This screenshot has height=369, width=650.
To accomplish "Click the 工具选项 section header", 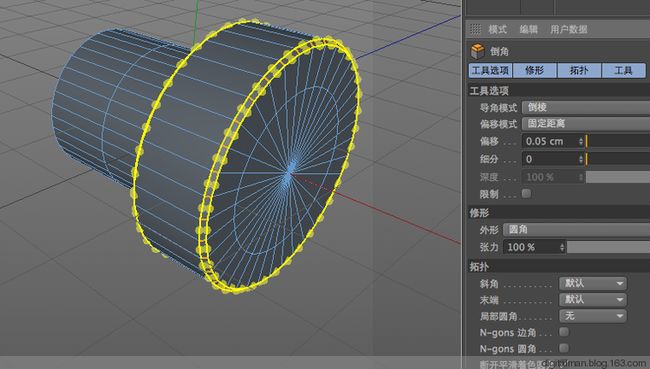I will [558, 90].
